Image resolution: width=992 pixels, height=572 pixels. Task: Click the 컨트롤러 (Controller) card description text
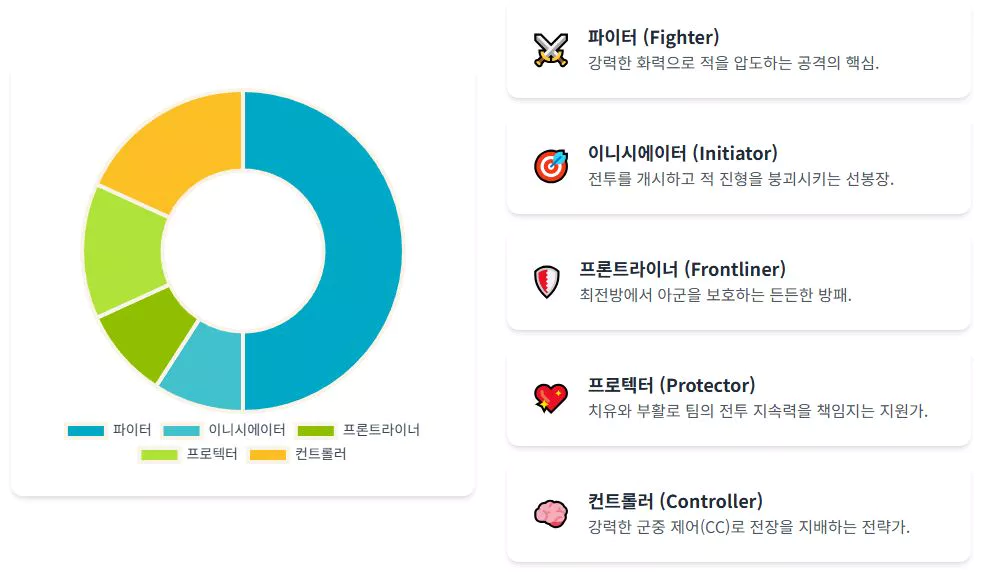pyautogui.click(x=748, y=527)
